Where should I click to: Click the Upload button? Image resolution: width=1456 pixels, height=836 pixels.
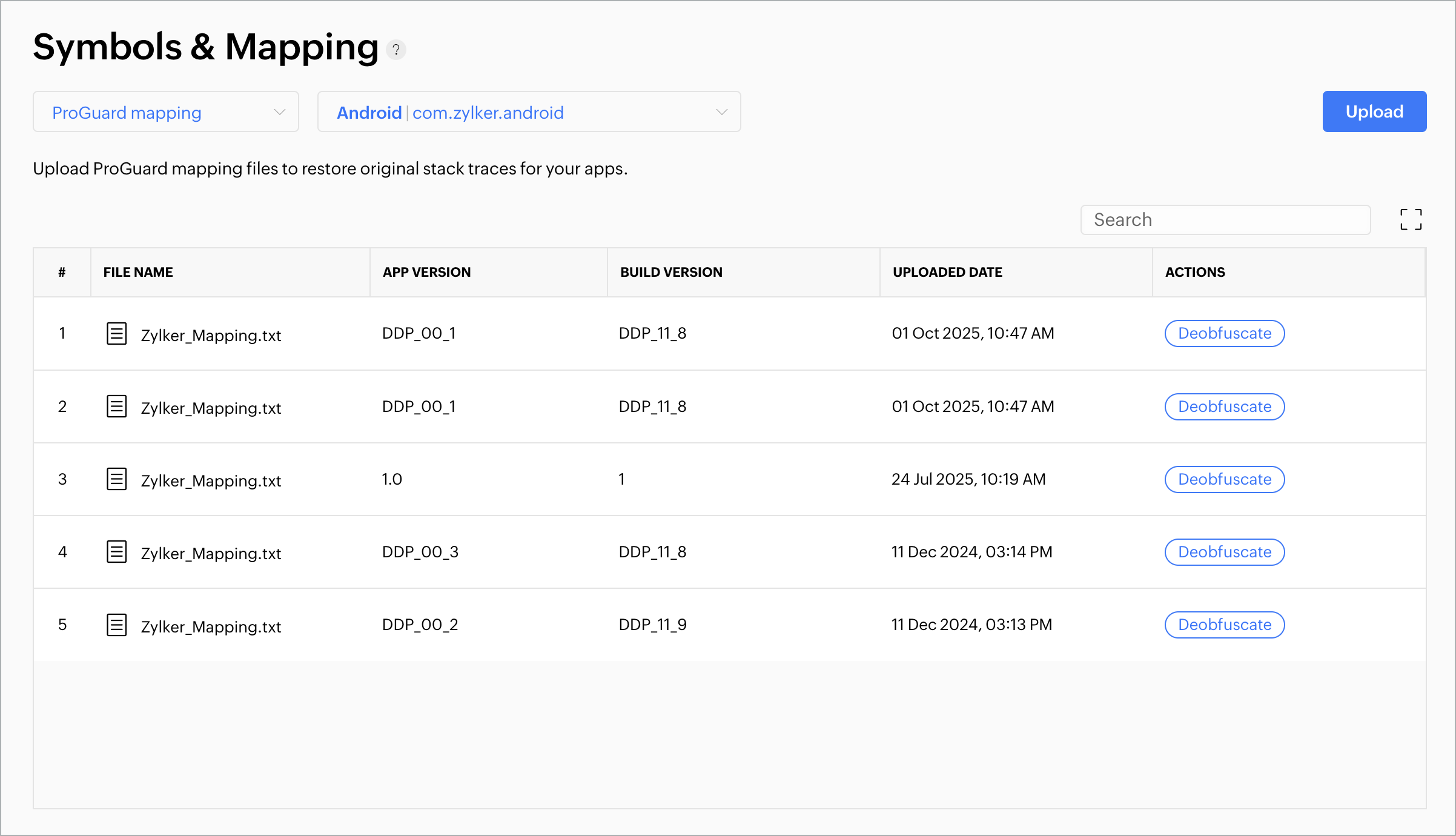1374,111
